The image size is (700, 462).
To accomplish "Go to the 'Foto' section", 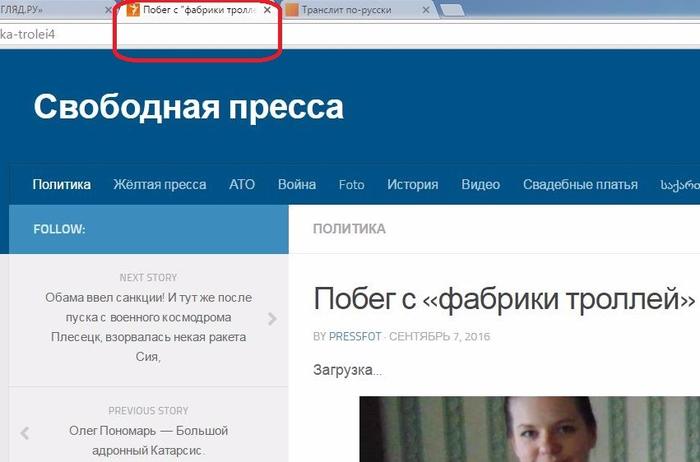I will [x=351, y=184].
